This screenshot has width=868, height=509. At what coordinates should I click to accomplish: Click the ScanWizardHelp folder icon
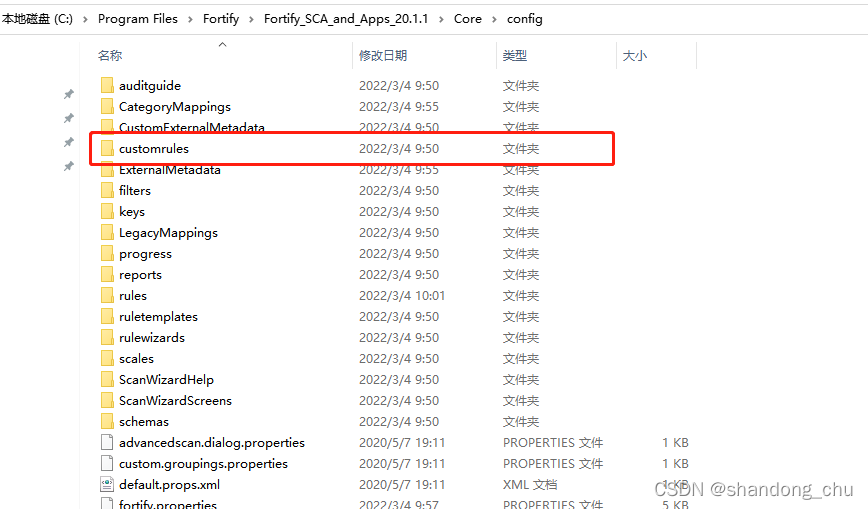point(107,380)
